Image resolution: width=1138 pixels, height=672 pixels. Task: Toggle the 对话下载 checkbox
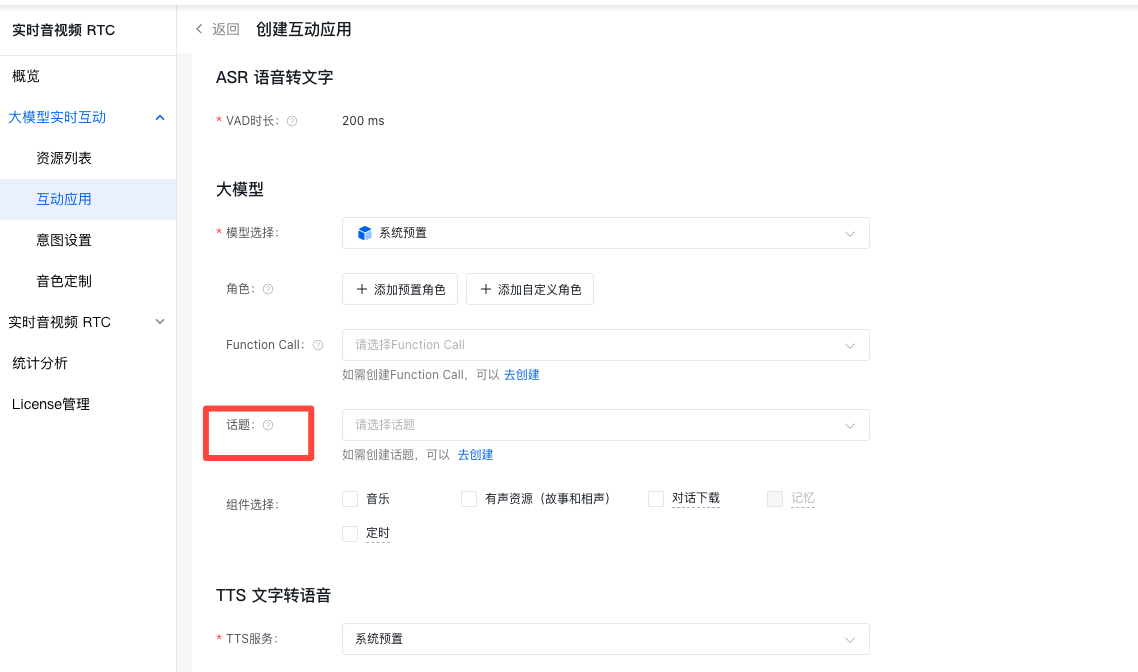click(656, 498)
